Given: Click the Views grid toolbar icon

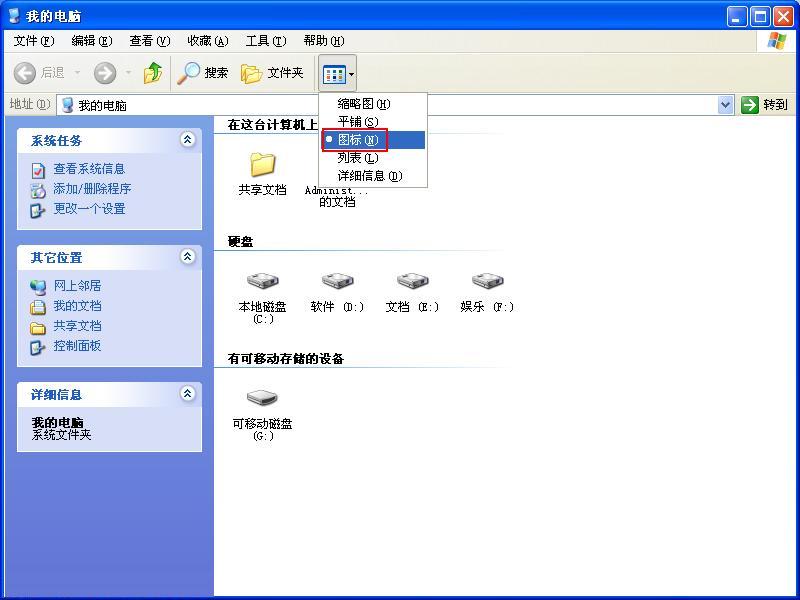Looking at the screenshot, I should [334, 74].
